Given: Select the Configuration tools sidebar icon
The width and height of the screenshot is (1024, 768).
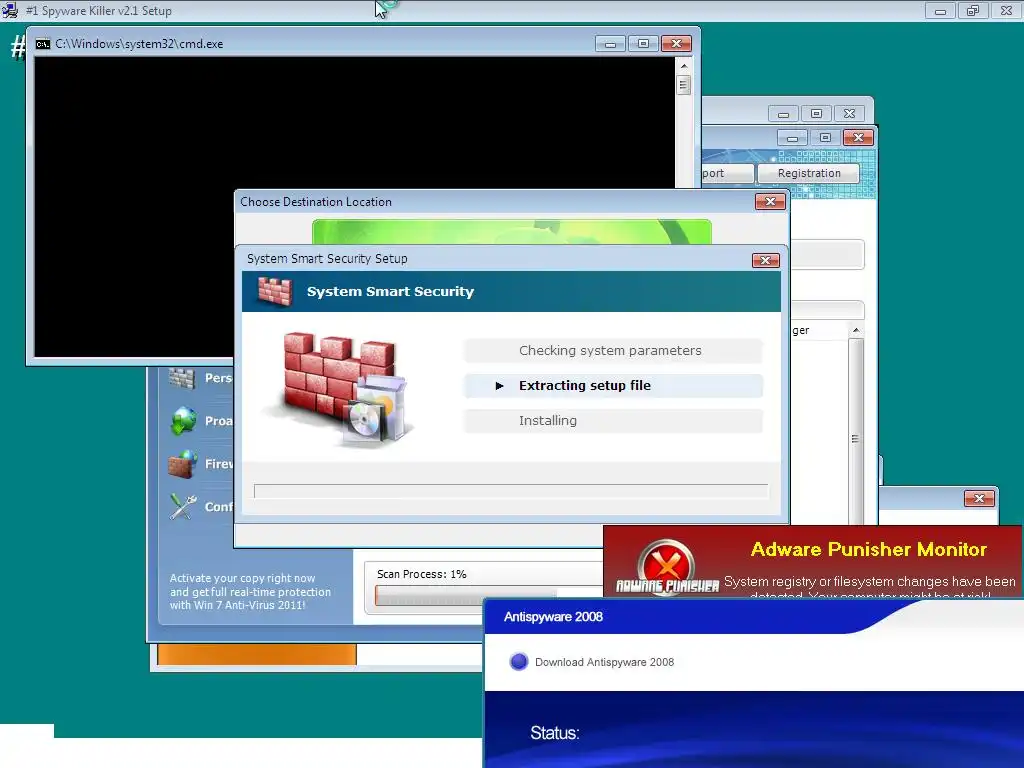Looking at the screenshot, I should point(183,506).
